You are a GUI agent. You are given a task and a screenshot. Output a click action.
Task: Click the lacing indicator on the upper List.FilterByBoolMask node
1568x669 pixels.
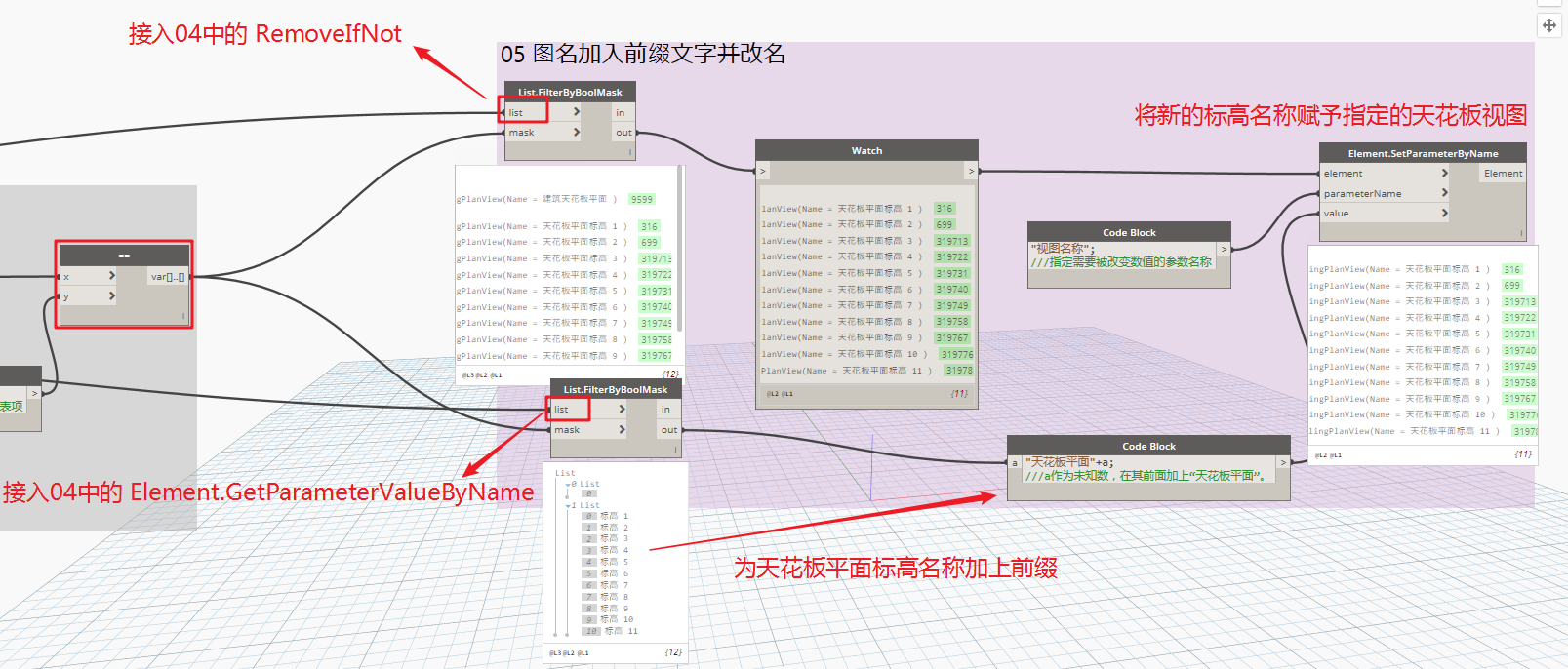coord(630,151)
